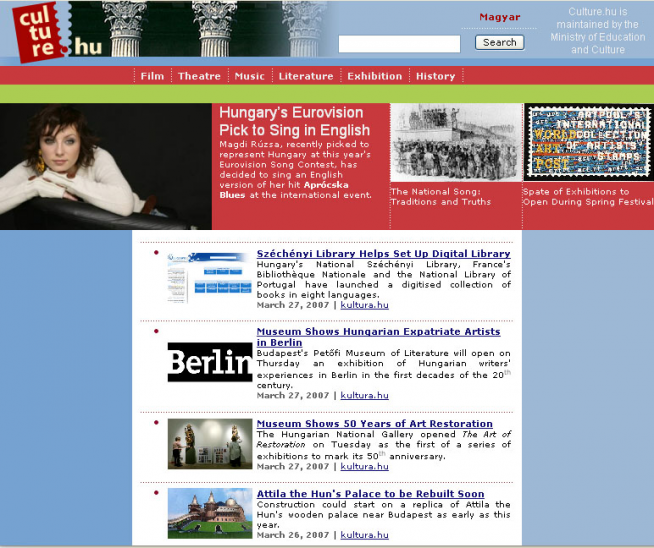Follow kultura.hu link under Berlin article
Viewport: 654px width, 548px height.
[365, 395]
